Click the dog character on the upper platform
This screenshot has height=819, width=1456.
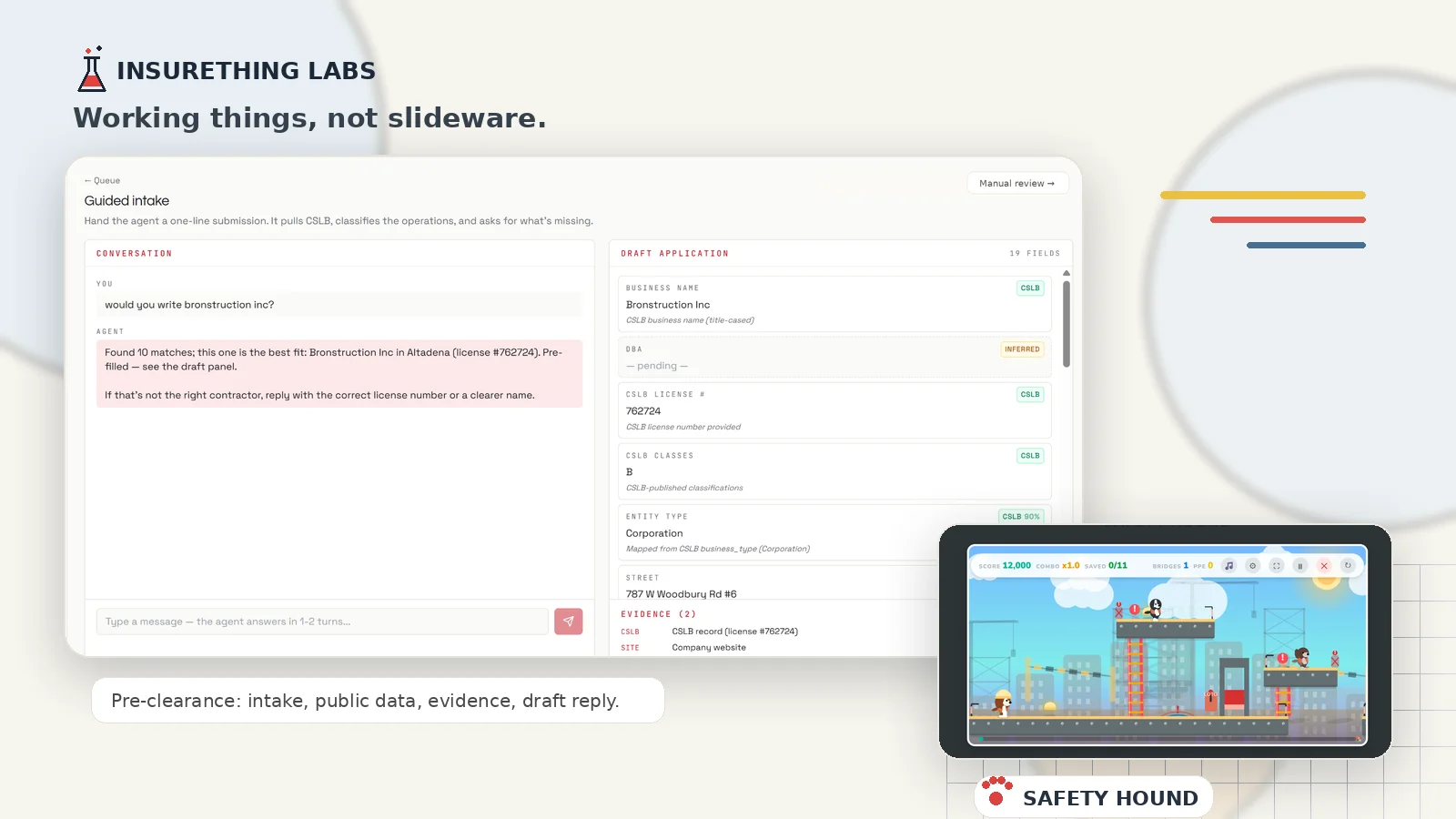1156,608
